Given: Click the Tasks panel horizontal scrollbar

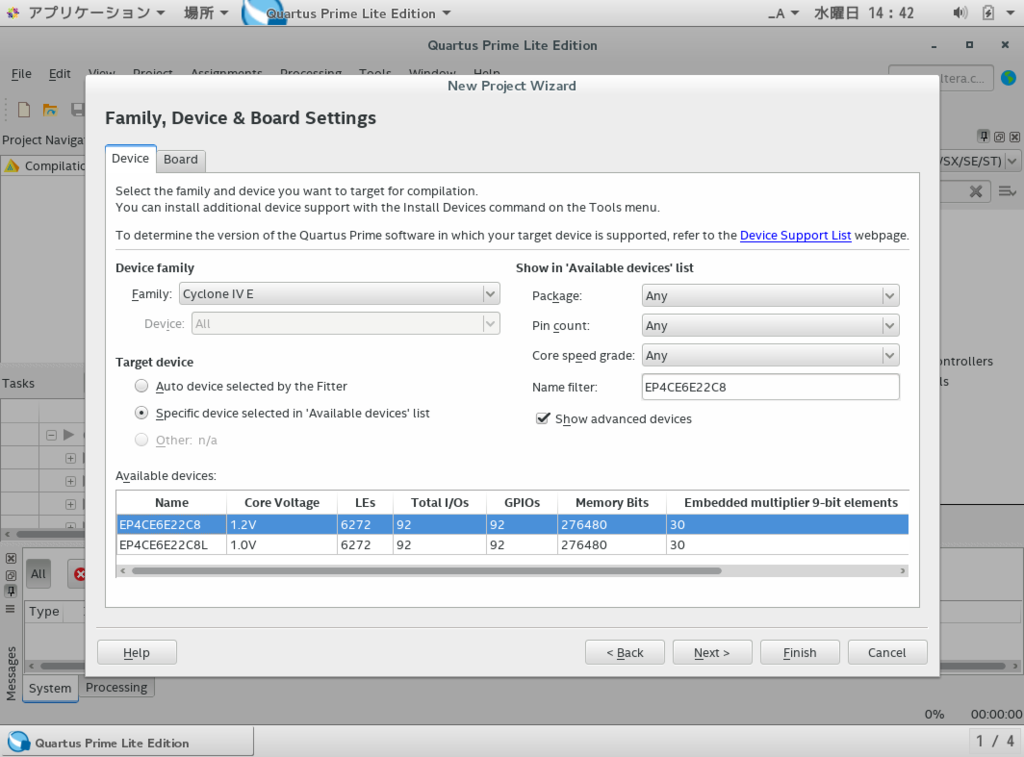Looking at the screenshot, I should click(x=50, y=534).
